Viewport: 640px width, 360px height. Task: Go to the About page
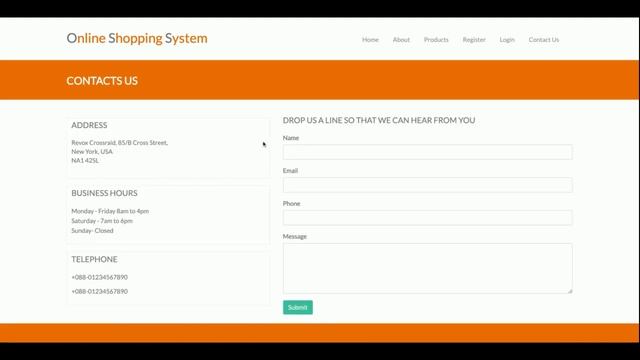click(x=401, y=40)
